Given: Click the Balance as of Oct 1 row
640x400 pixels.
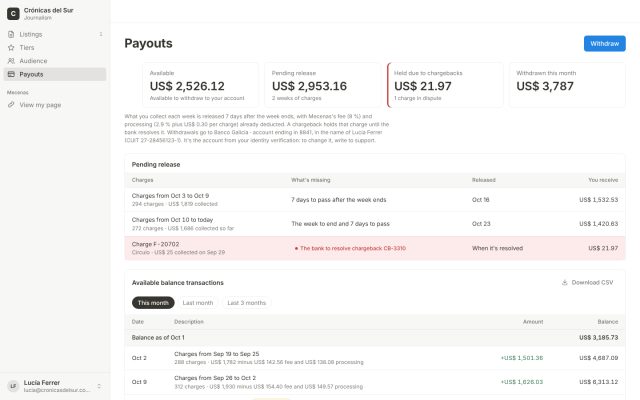Looking at the screenshot, I should pyautogui.click(x=375, y=338).
